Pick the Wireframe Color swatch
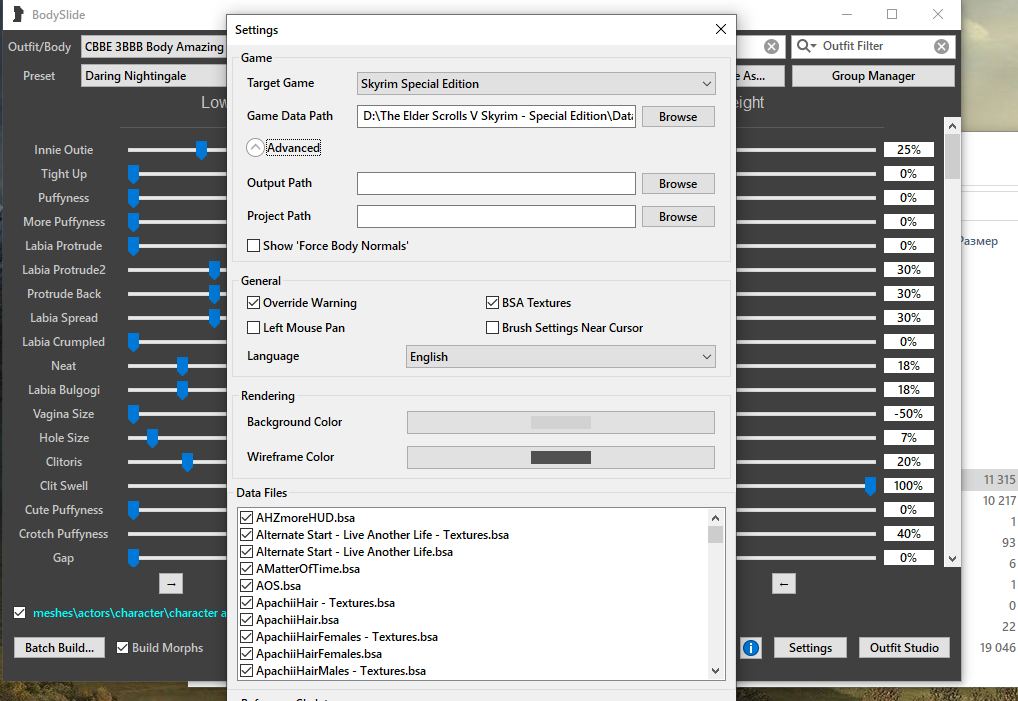 pos(560,457)
